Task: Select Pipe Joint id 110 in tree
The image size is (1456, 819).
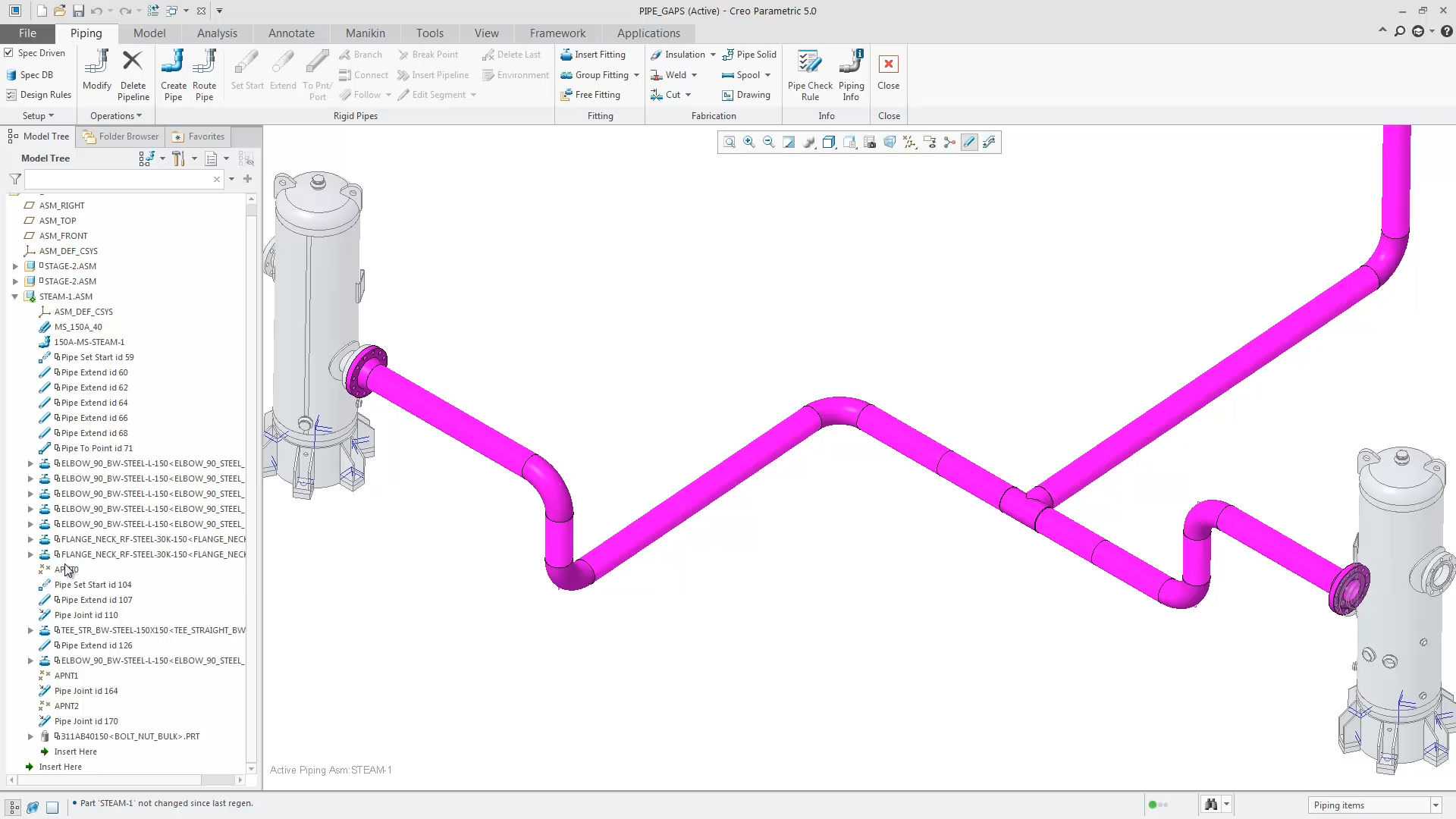Action: click(86, 615)
